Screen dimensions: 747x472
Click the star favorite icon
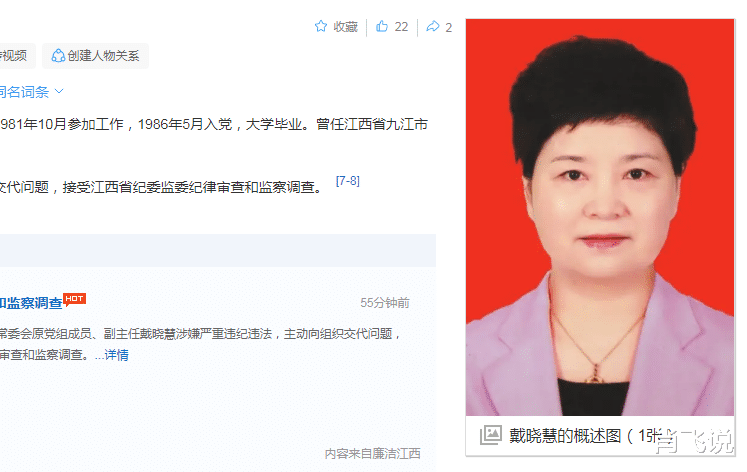(x=321, y=26)
